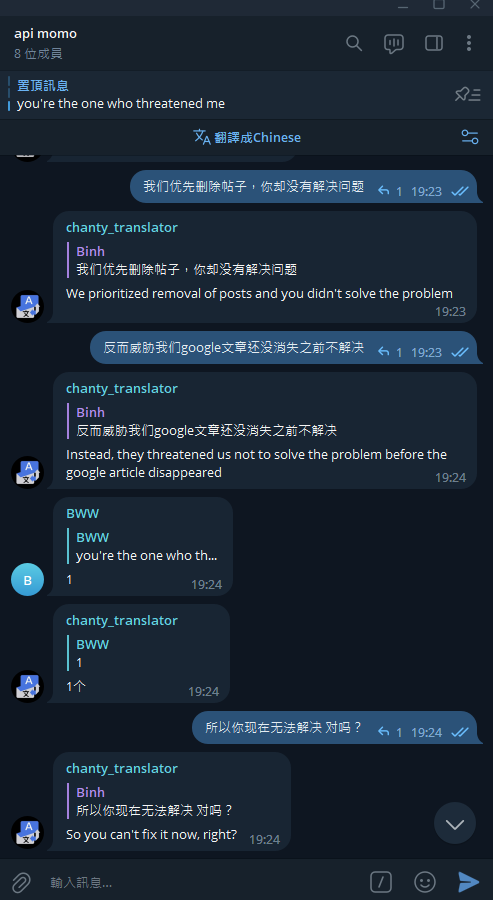Toggle the right sidebar panel icon
Viewport: 493px width, 900px height.
point(433,44)
